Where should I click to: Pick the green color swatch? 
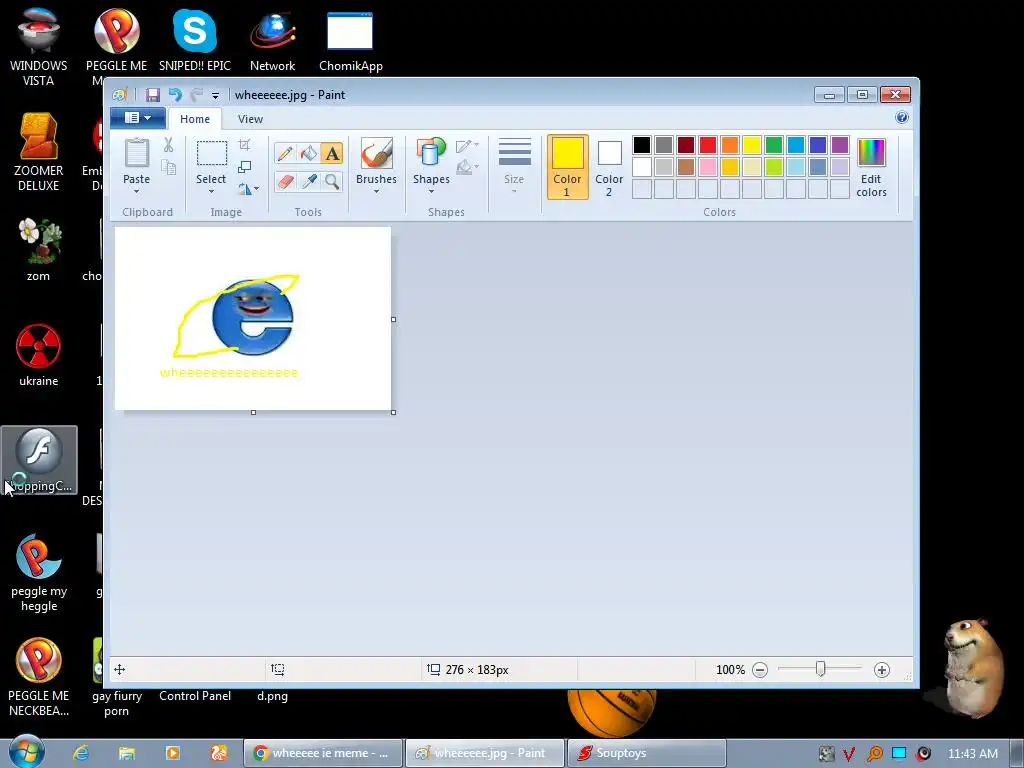tap(774, 144)
